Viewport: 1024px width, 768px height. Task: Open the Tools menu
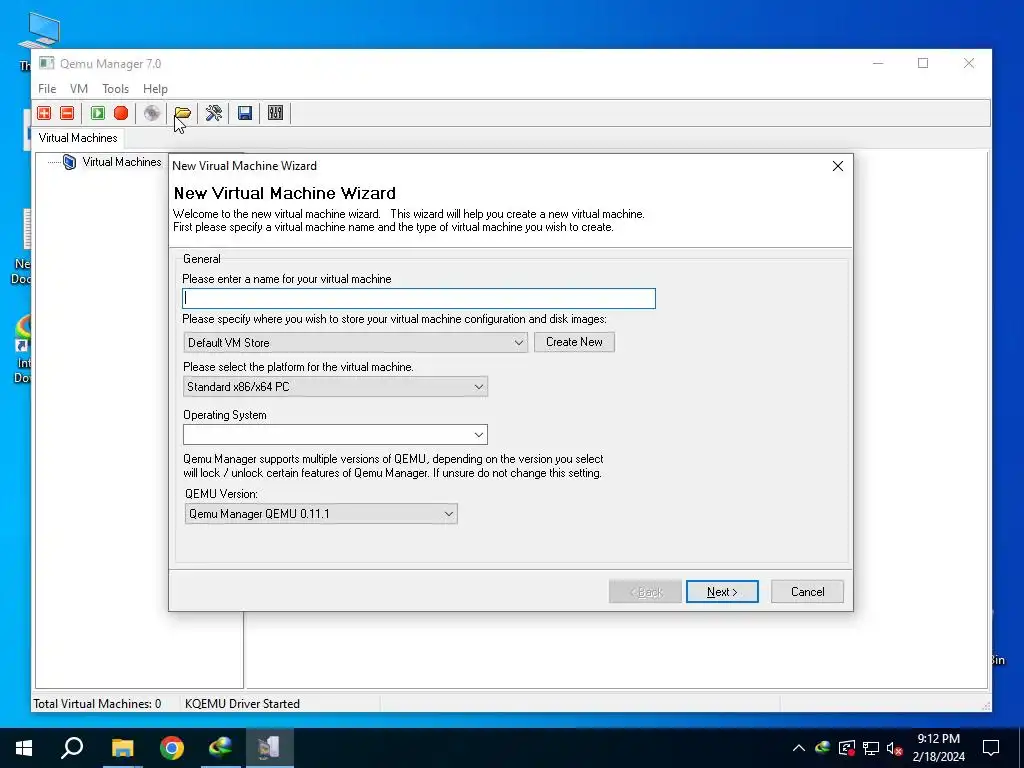tap(116, 89)
